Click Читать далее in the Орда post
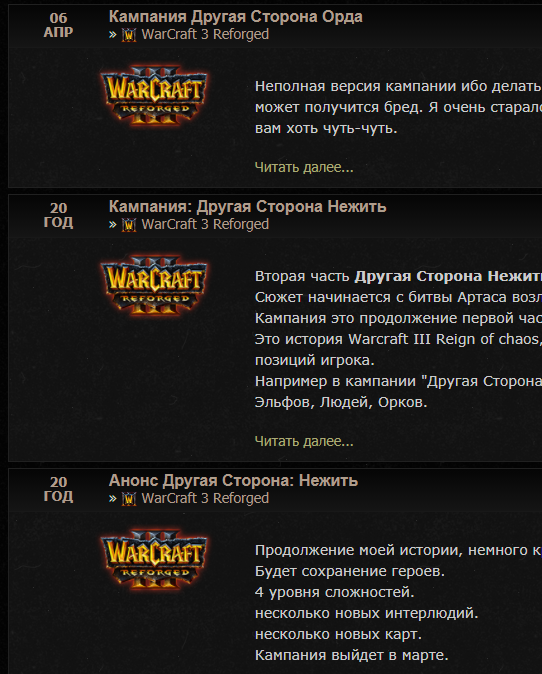Screen dimensions: 542x674 point(304,167)
